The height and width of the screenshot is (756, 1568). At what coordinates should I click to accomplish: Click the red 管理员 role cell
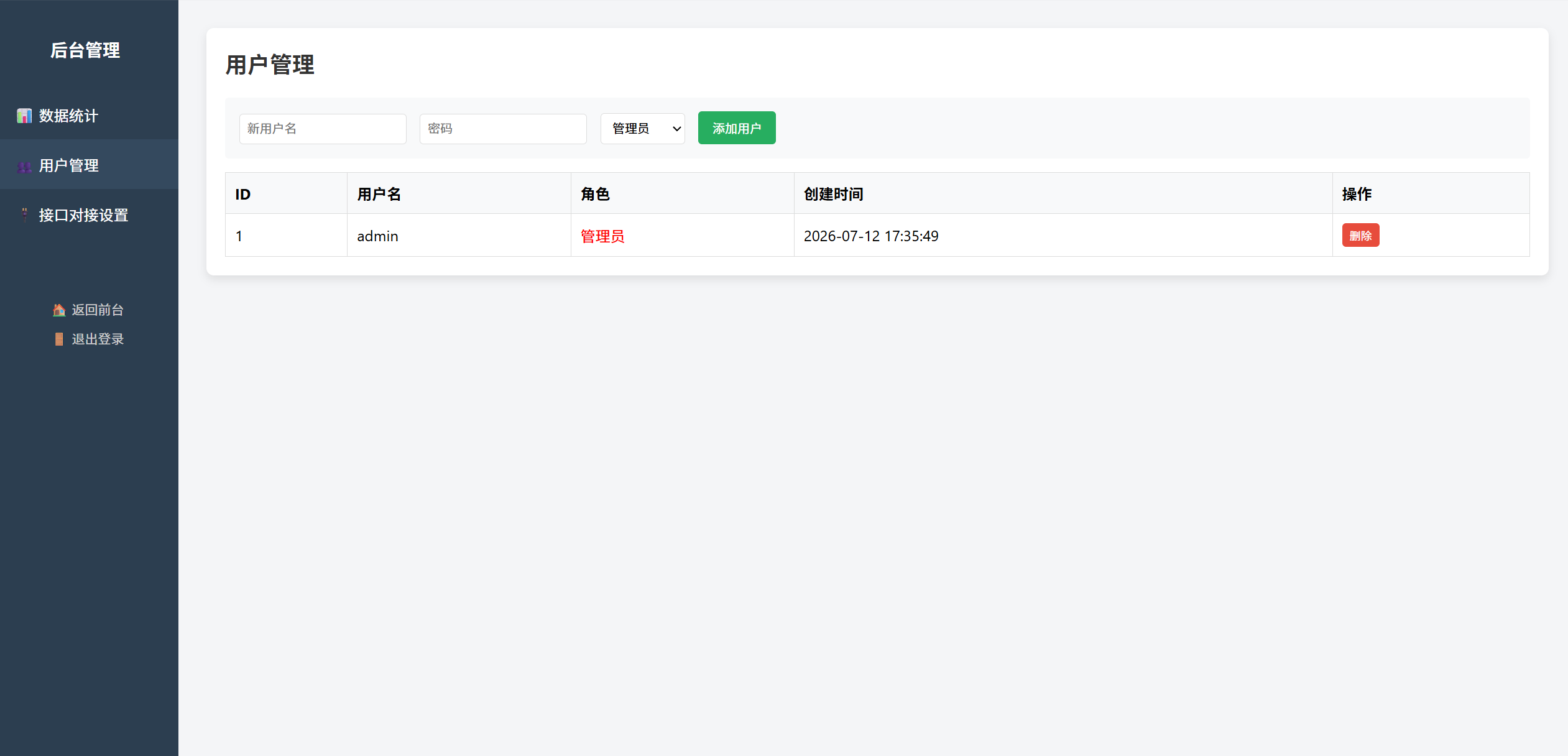pyautogui.click(x=682, y=236)
